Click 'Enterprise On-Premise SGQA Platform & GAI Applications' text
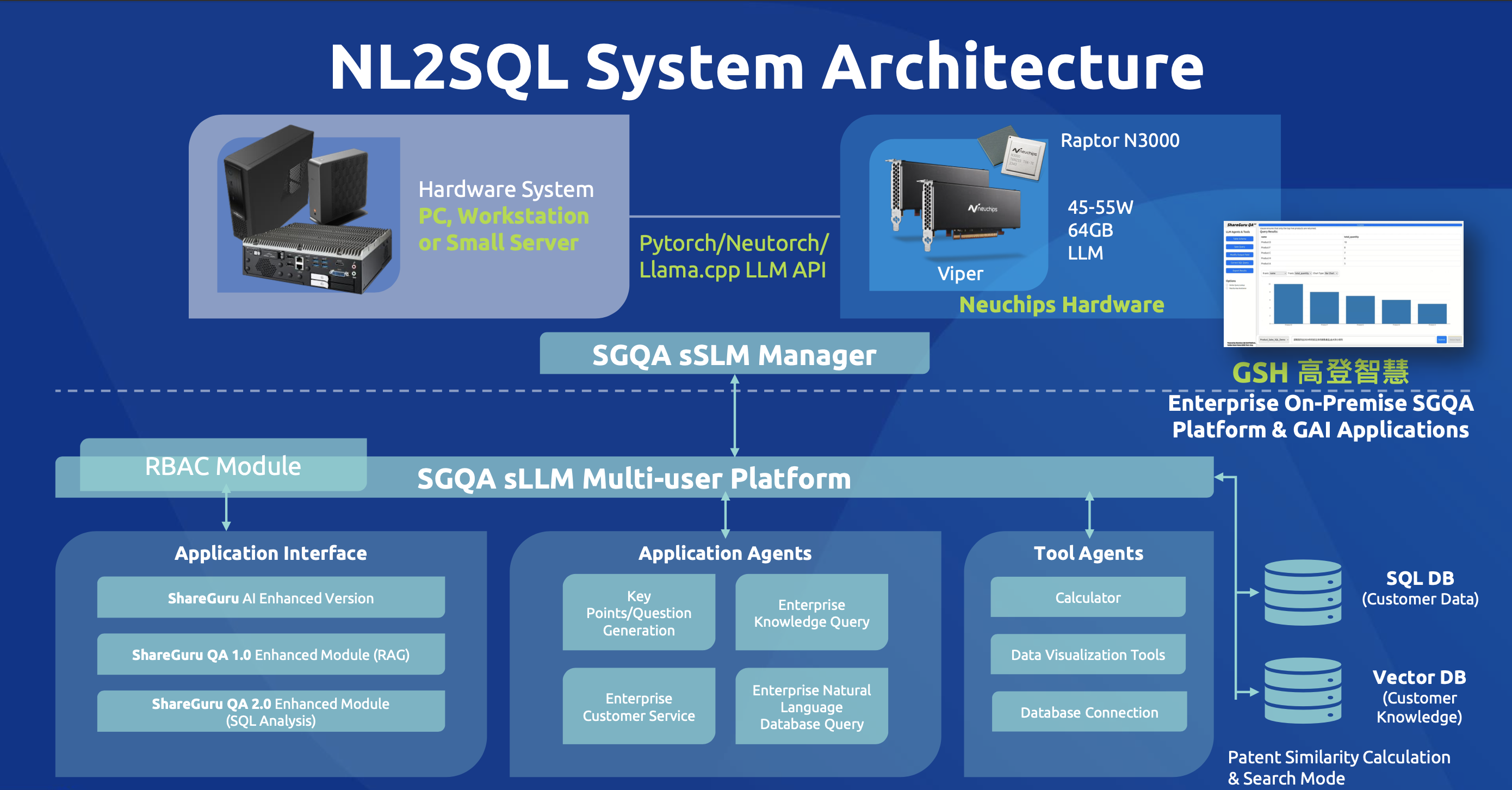This screenshot has width=1512, height=790. click(1320, 416)
